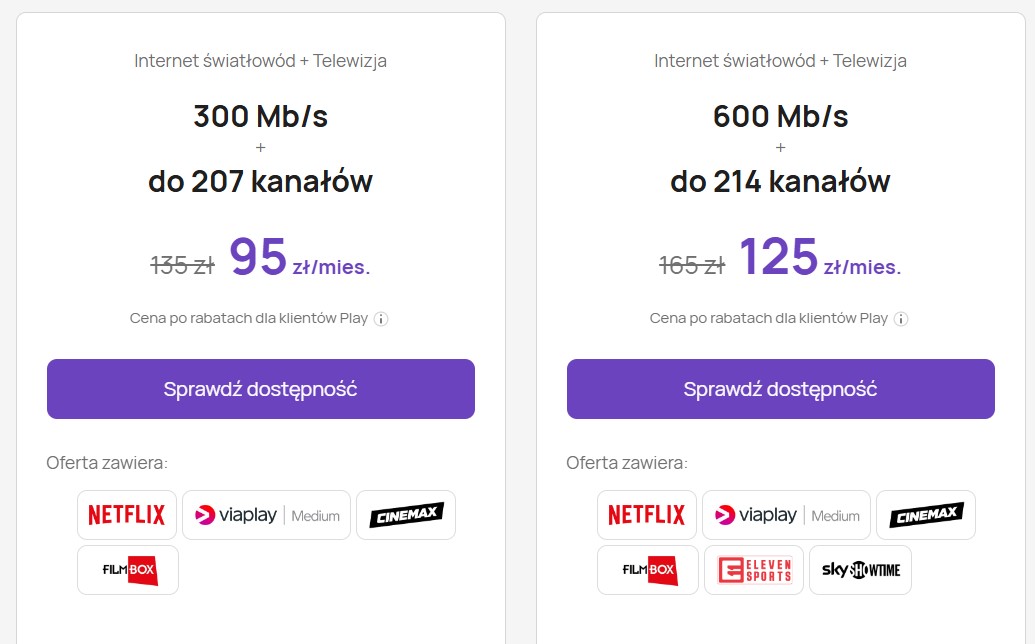Open info icon beside 125 zł price note
This screenshot has width=1035, height=644.
coord(901,319)
